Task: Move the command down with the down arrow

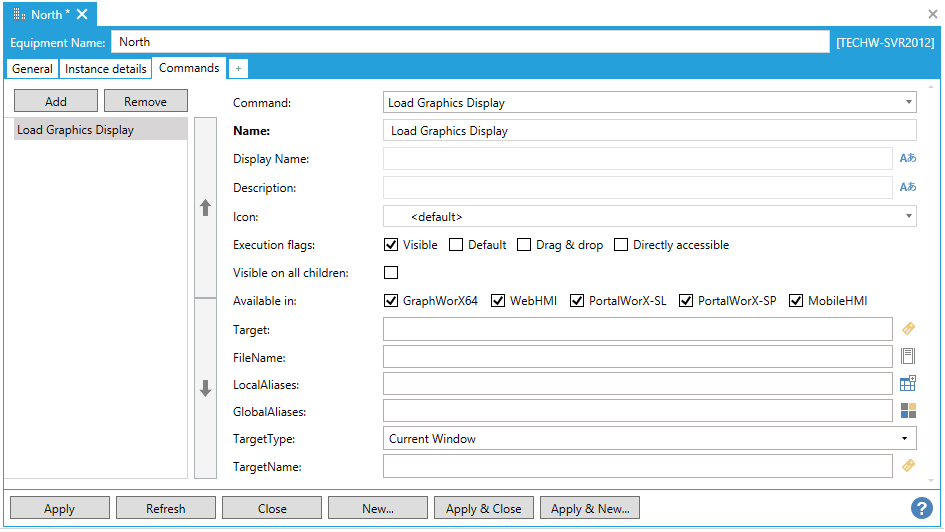Action: 205,389
